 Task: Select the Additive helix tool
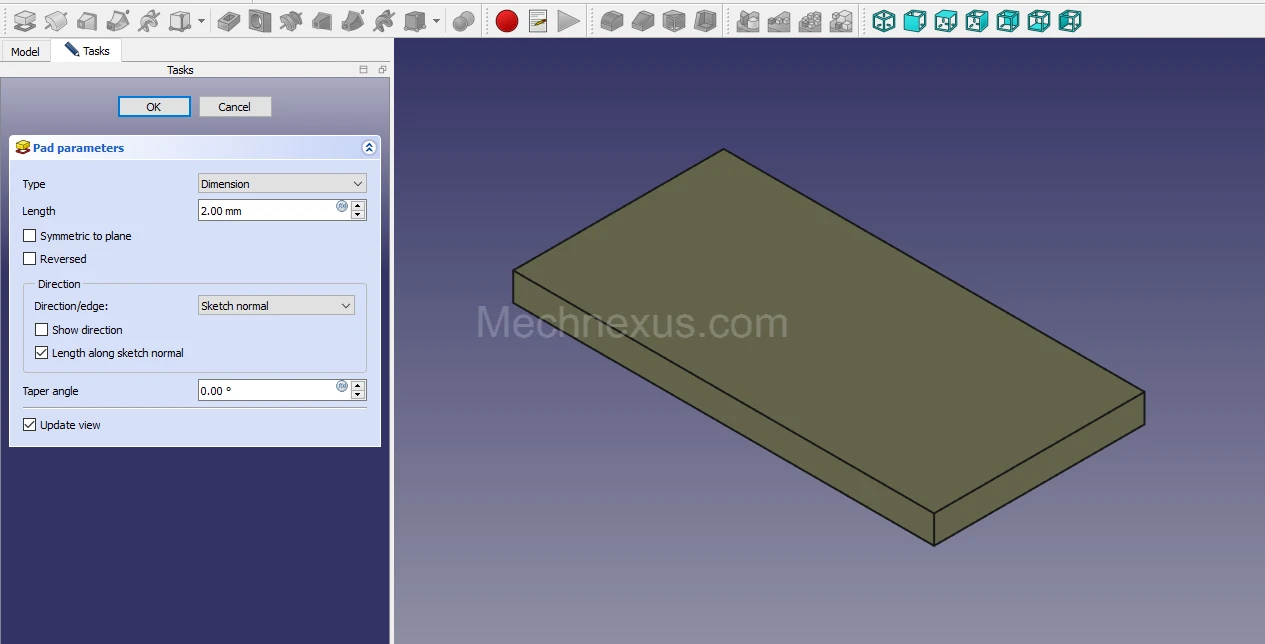[x=149, y=20]
